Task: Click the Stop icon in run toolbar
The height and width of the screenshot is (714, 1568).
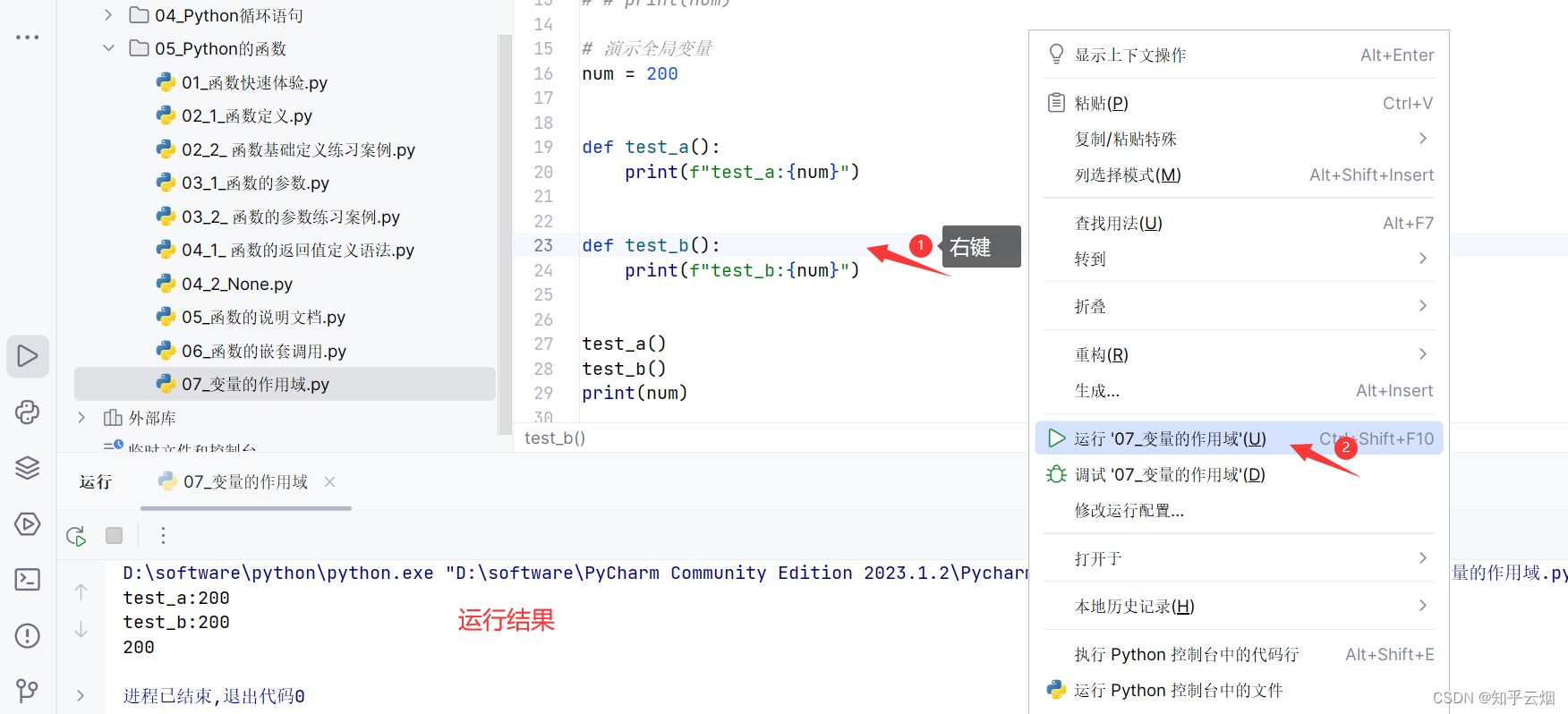Action: [x=114, y=535]
